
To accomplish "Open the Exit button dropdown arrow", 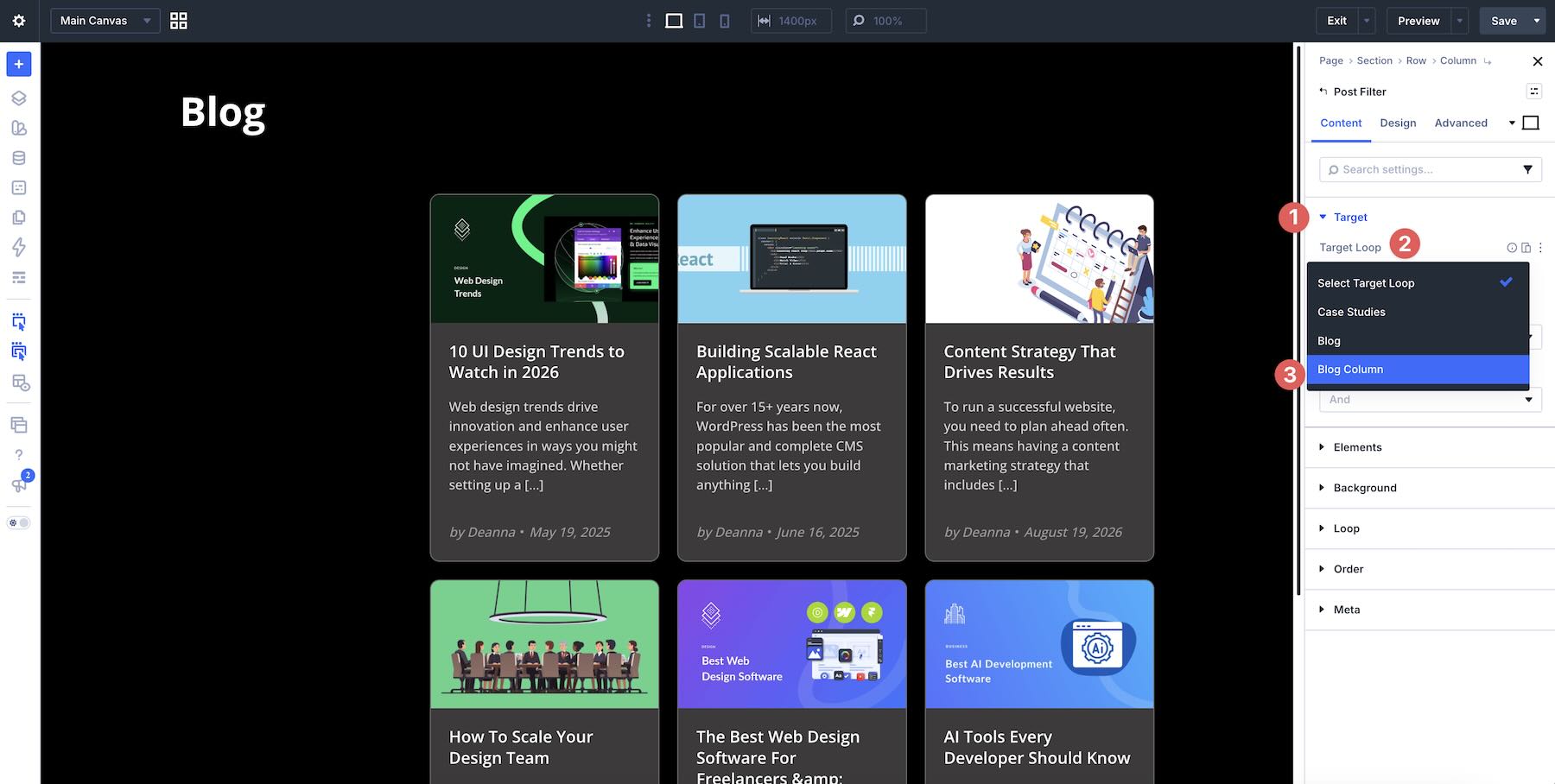I will [x=1367, y=21].
